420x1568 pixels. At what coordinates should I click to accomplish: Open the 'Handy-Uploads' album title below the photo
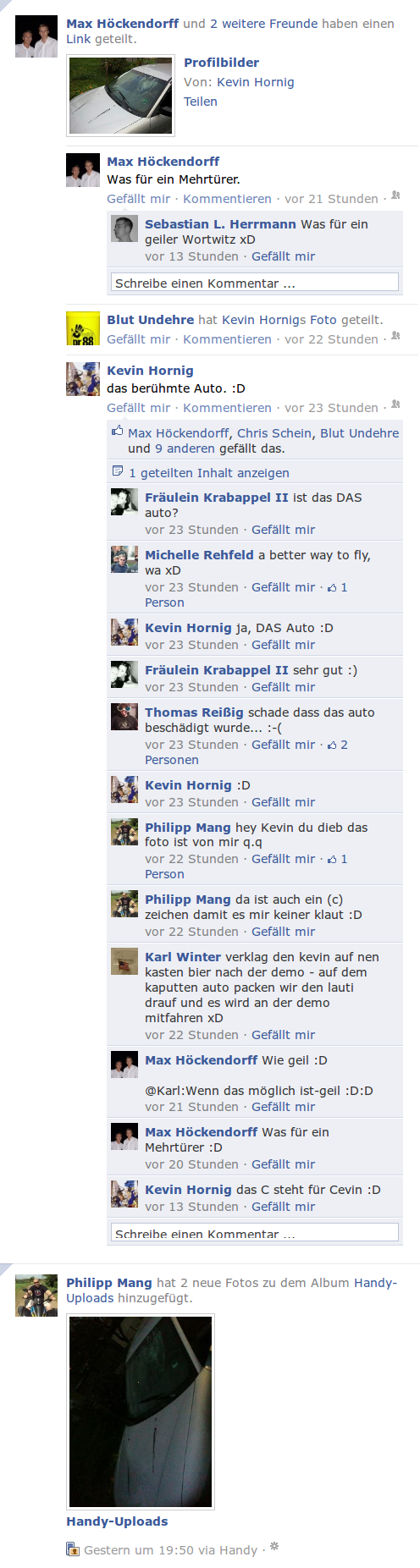point(117,1521)
